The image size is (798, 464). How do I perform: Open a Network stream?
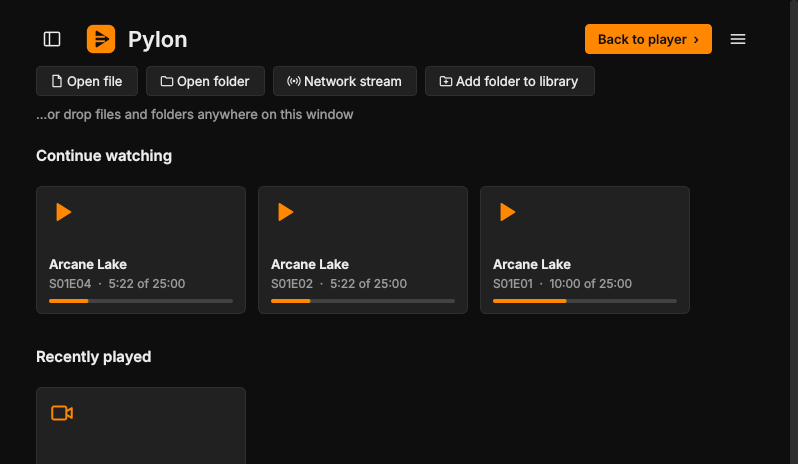coord(345,81)
